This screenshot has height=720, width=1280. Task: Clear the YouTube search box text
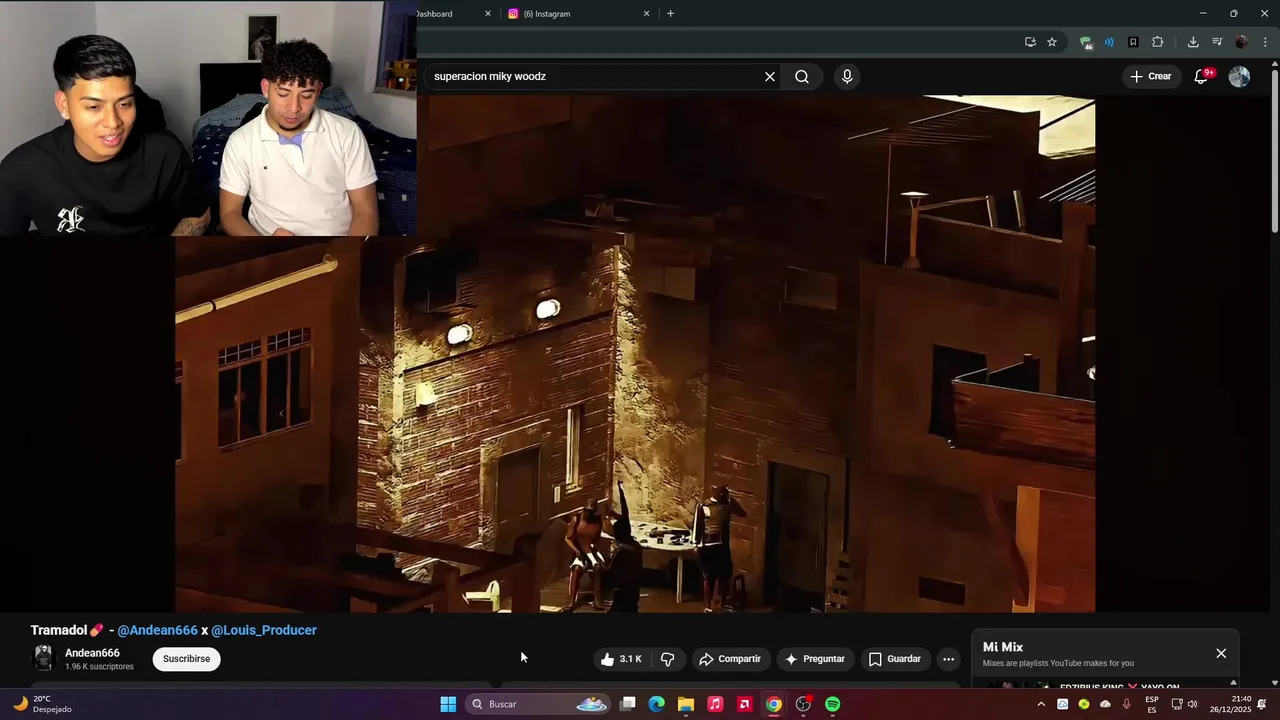770,77
